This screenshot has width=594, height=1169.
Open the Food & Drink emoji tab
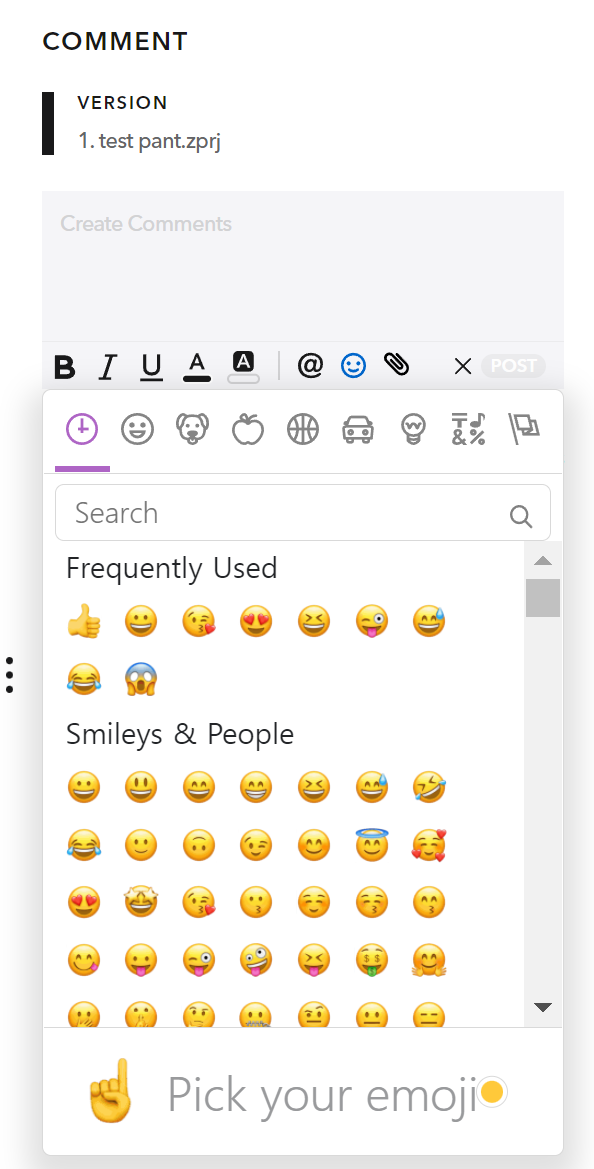[248, 429]
